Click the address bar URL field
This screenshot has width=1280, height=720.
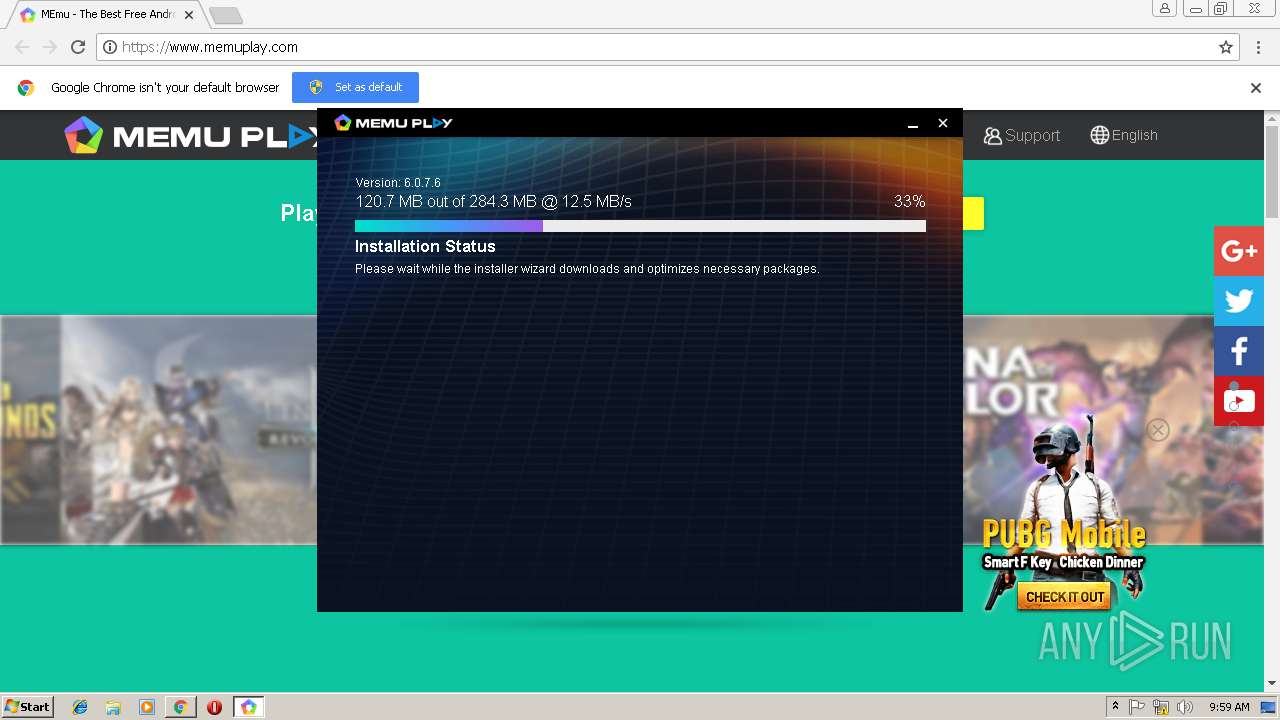tap(668, 47)
